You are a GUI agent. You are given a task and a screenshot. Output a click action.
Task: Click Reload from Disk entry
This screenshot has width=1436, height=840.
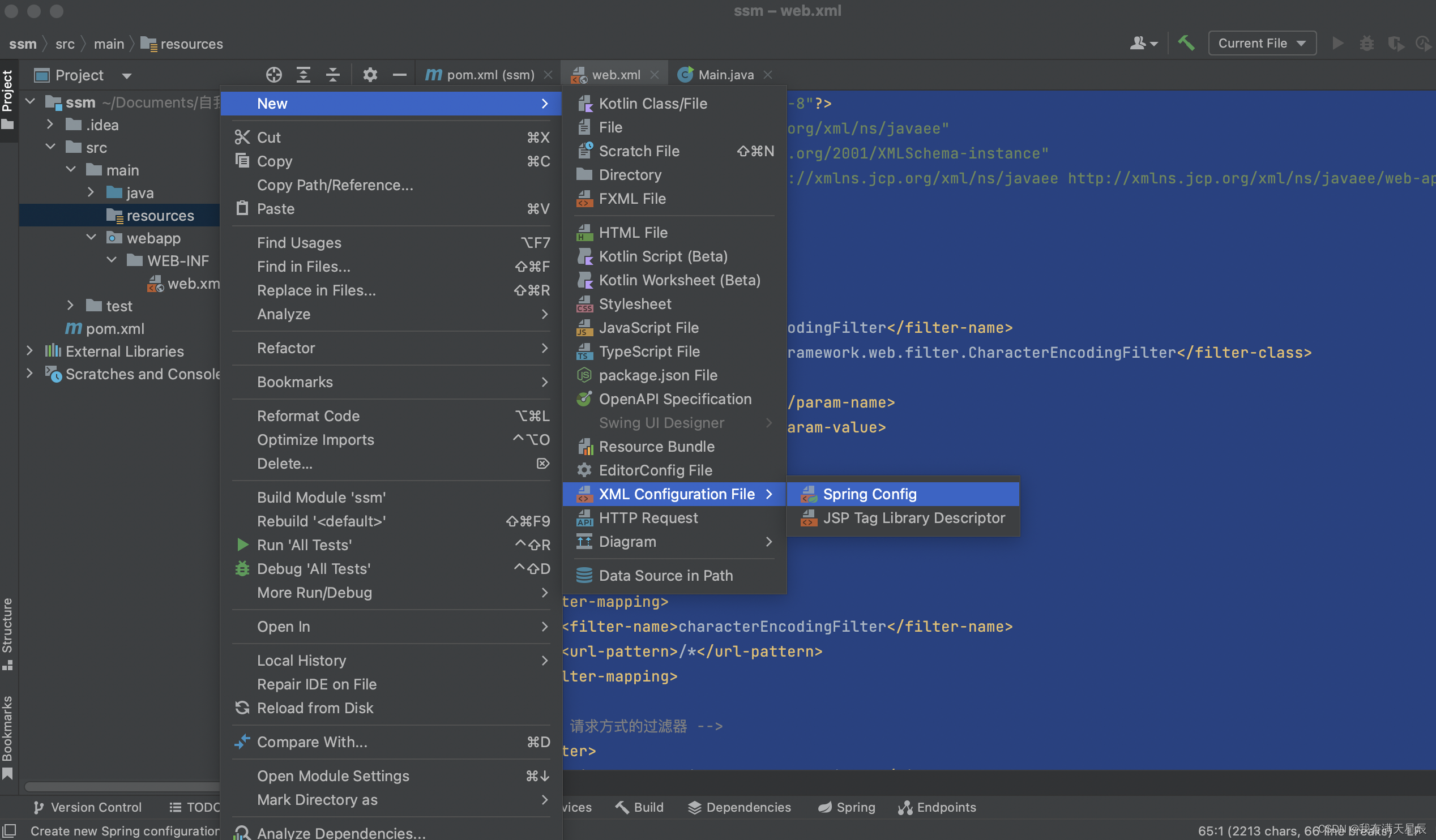click(x=391, y=708)
